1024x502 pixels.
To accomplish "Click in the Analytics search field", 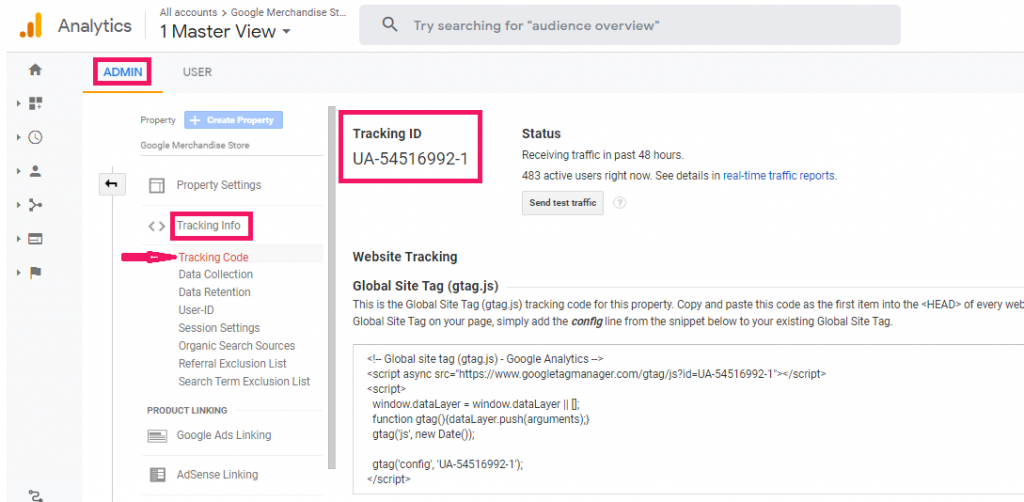I will (x=630, y=25).
